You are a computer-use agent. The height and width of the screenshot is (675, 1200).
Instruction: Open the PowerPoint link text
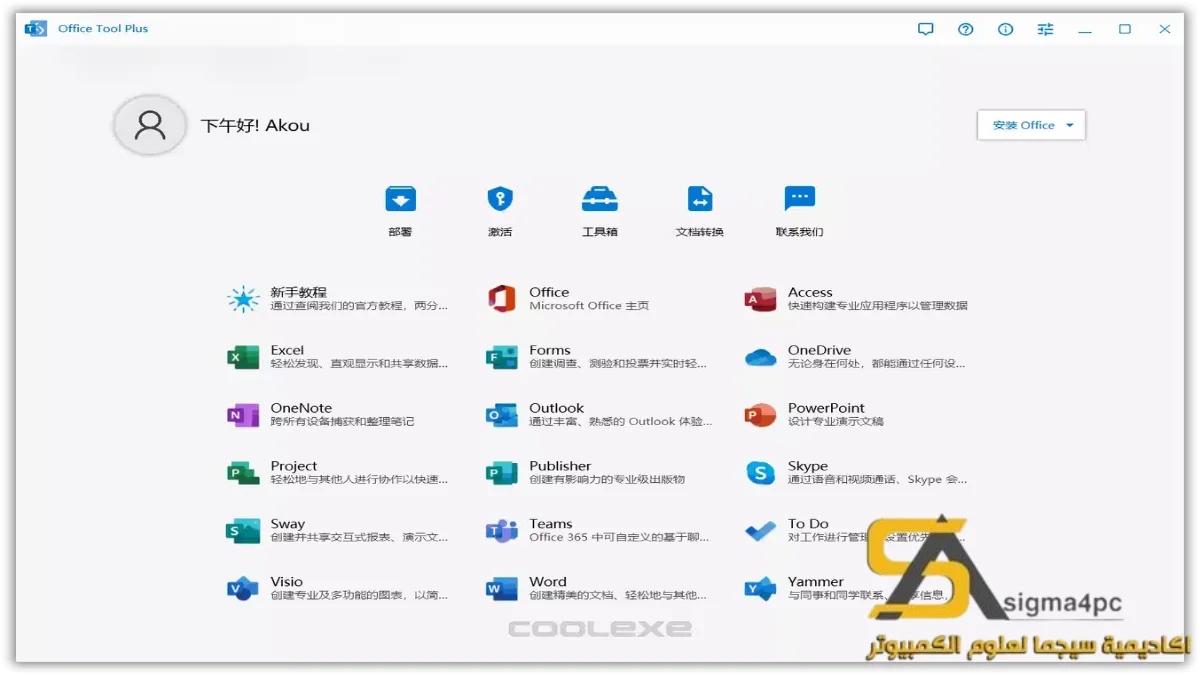click(826, 408)
